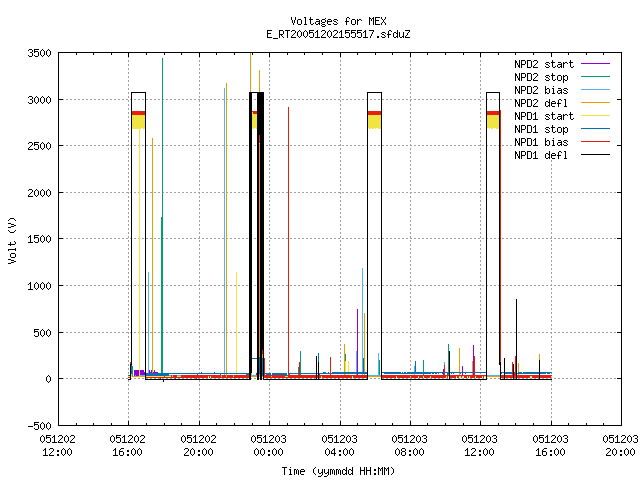
Task: Click the 2500 y-axis tick label
Action: 40,146
